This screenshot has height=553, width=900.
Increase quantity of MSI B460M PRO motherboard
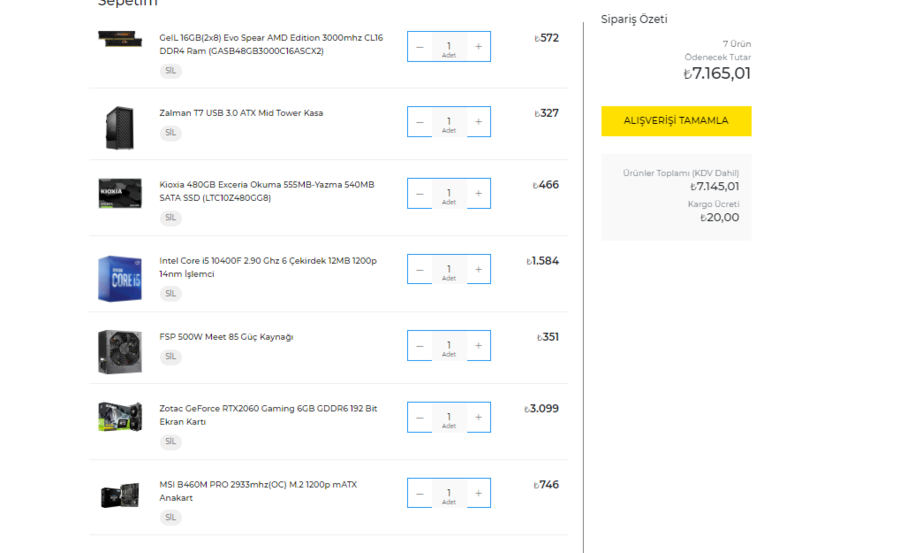pos(478,493)
